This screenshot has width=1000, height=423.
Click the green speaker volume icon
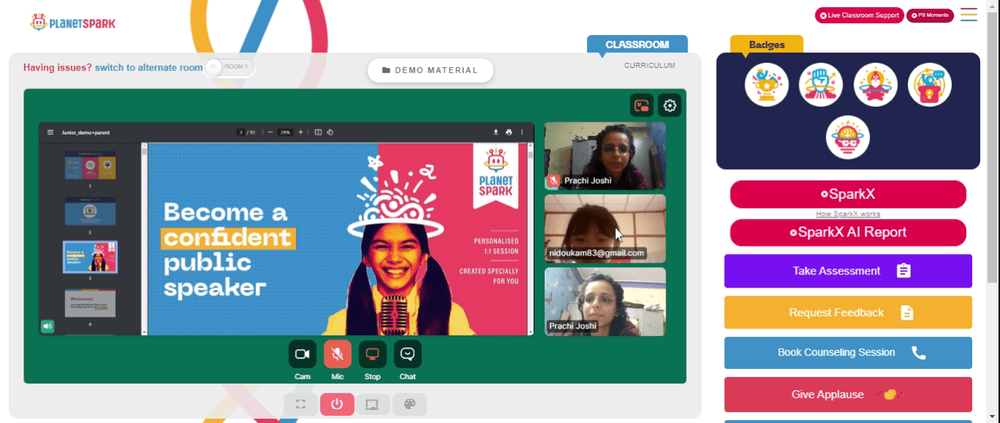pyautogui.click(x=47, y=327)
